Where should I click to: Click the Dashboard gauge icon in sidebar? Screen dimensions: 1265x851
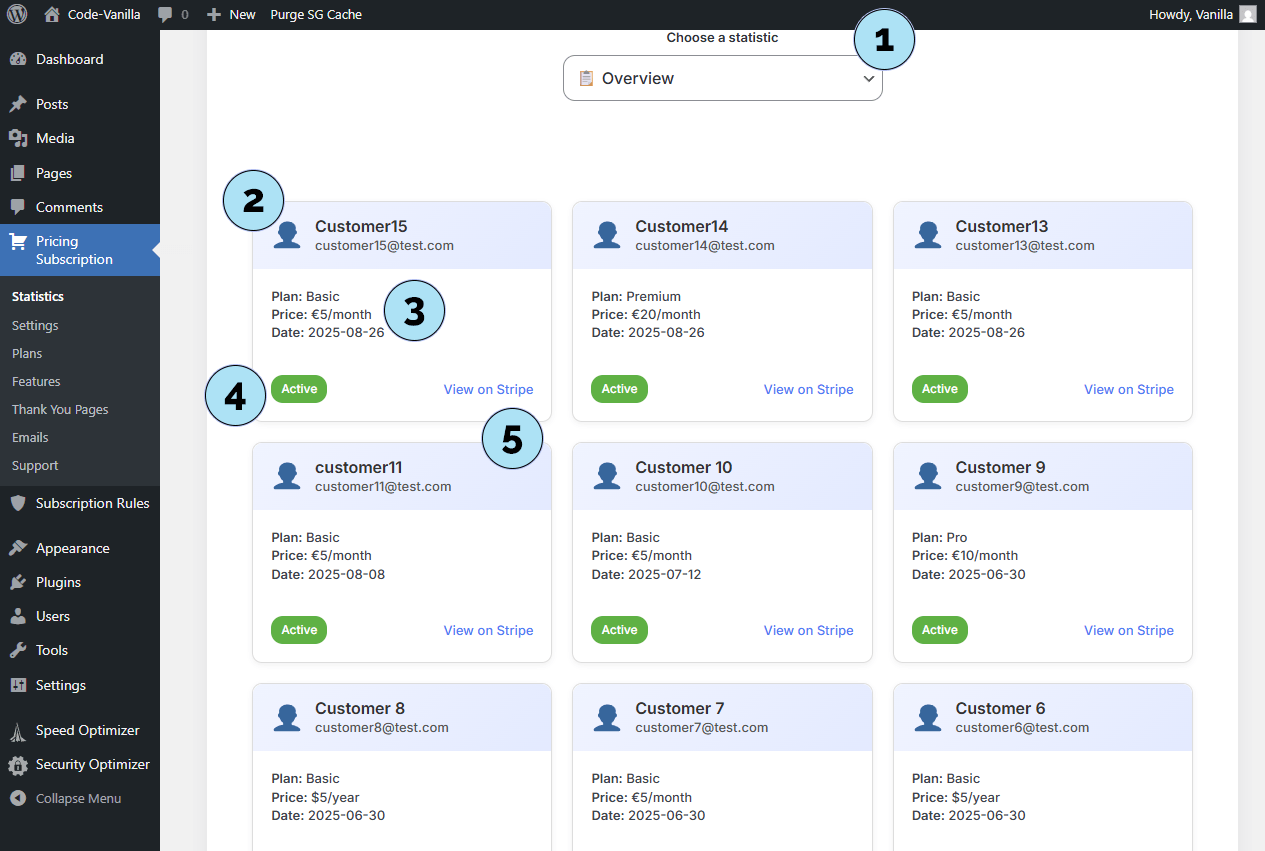point(18,59)
